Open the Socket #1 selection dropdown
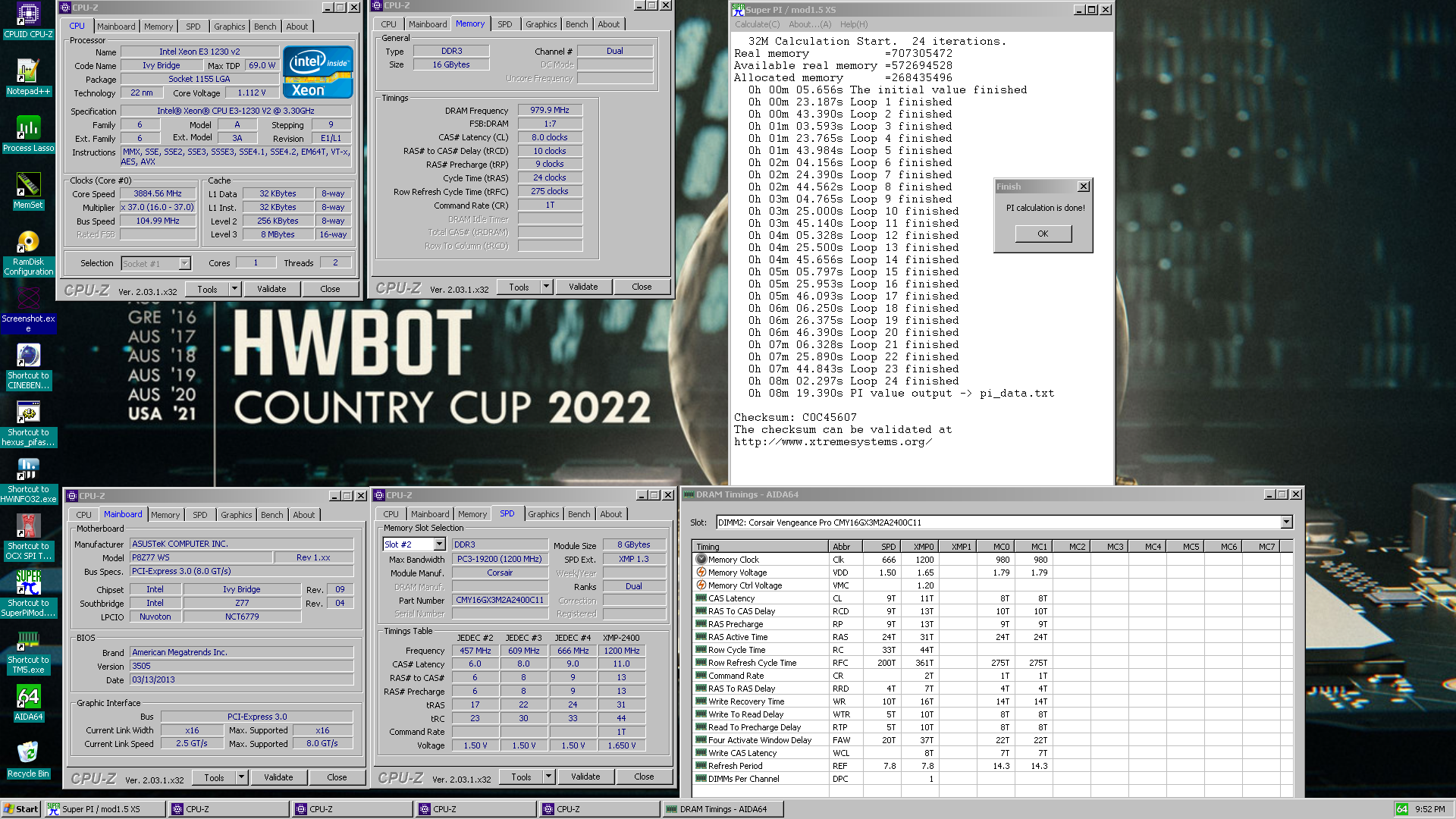The image size is (1456, 819). point(184,263)
